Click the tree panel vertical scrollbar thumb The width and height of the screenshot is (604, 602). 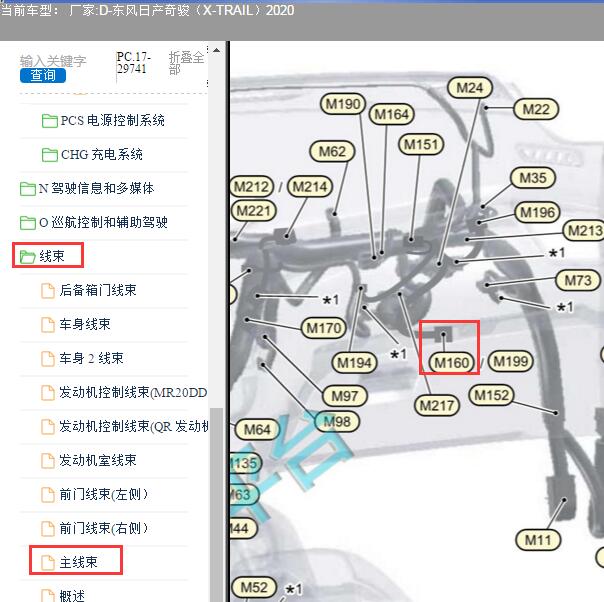[218, 505]
